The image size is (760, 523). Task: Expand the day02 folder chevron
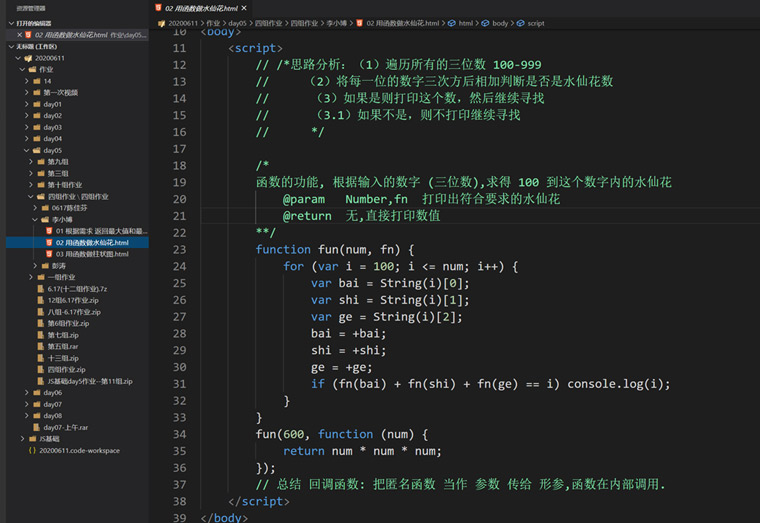(27, 116)
